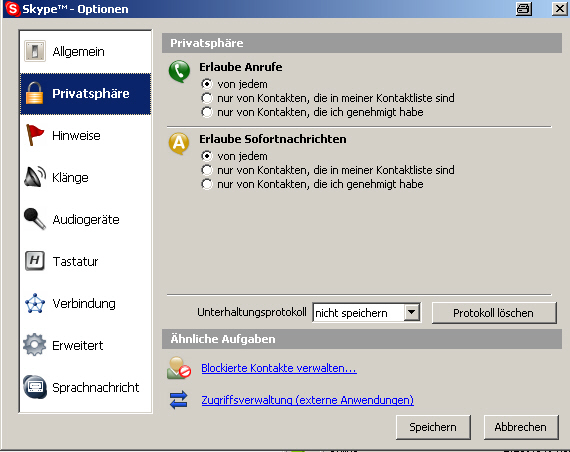570x452 pixels.
Task: Click the blue arrows access management icon
Action: pos(179,400)
